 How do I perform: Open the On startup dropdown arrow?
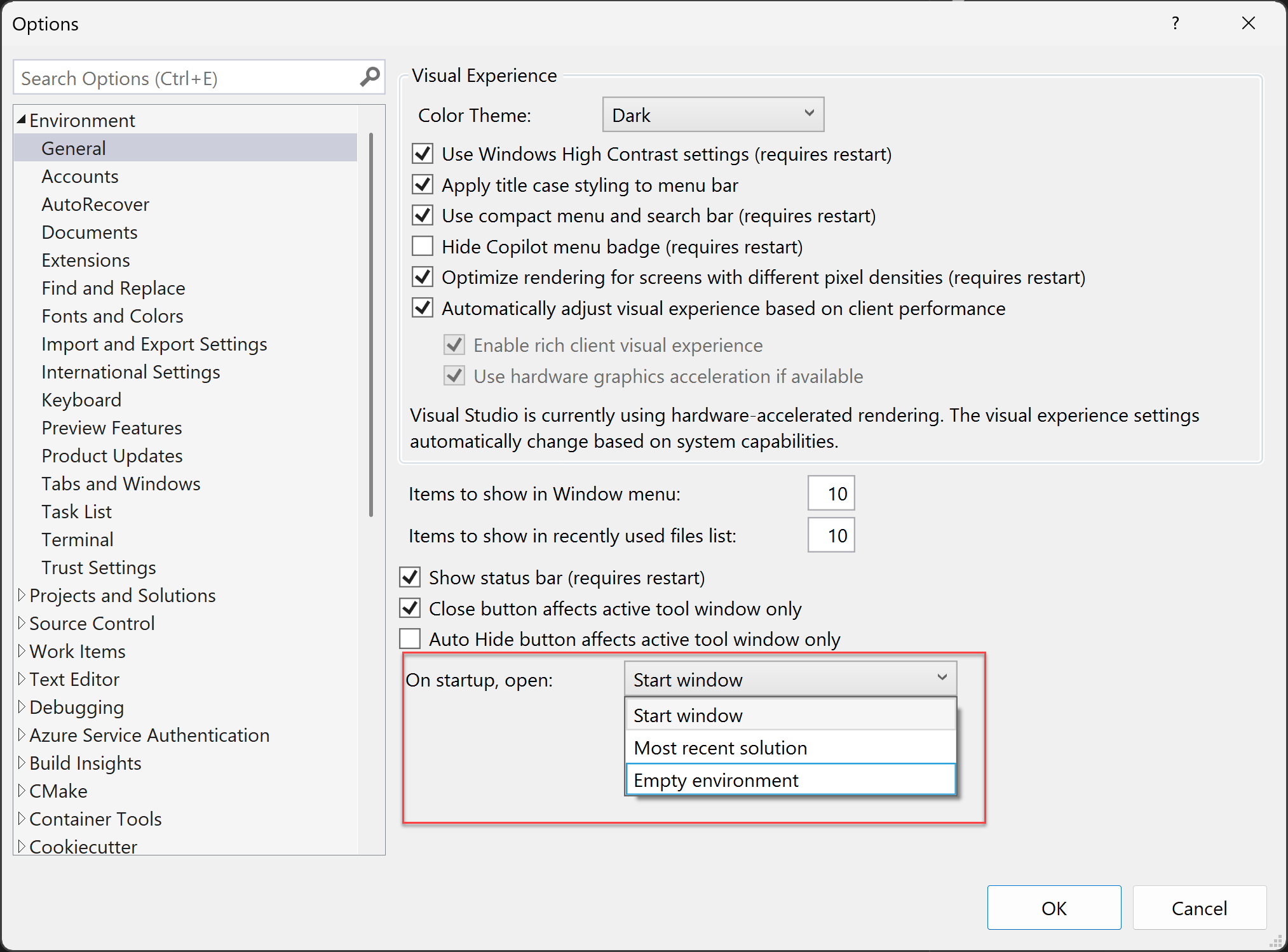point(942,678)
